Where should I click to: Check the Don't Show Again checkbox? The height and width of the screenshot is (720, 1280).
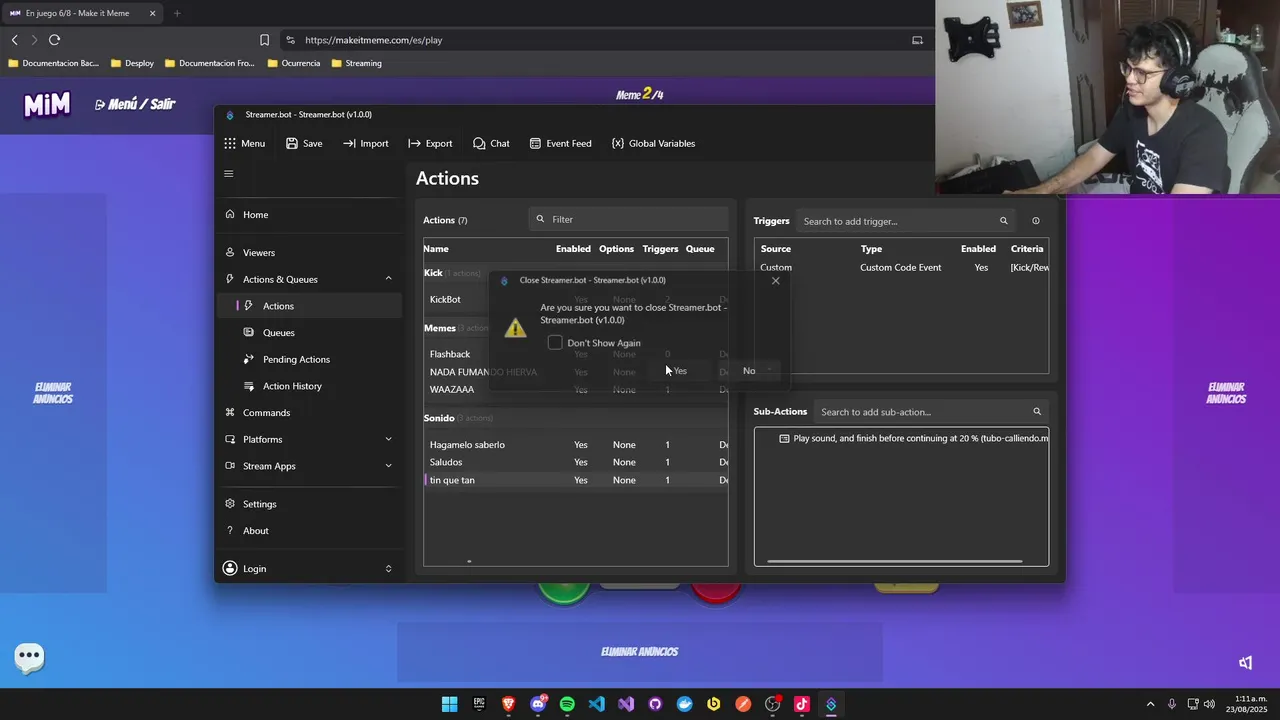click(555, 342)
